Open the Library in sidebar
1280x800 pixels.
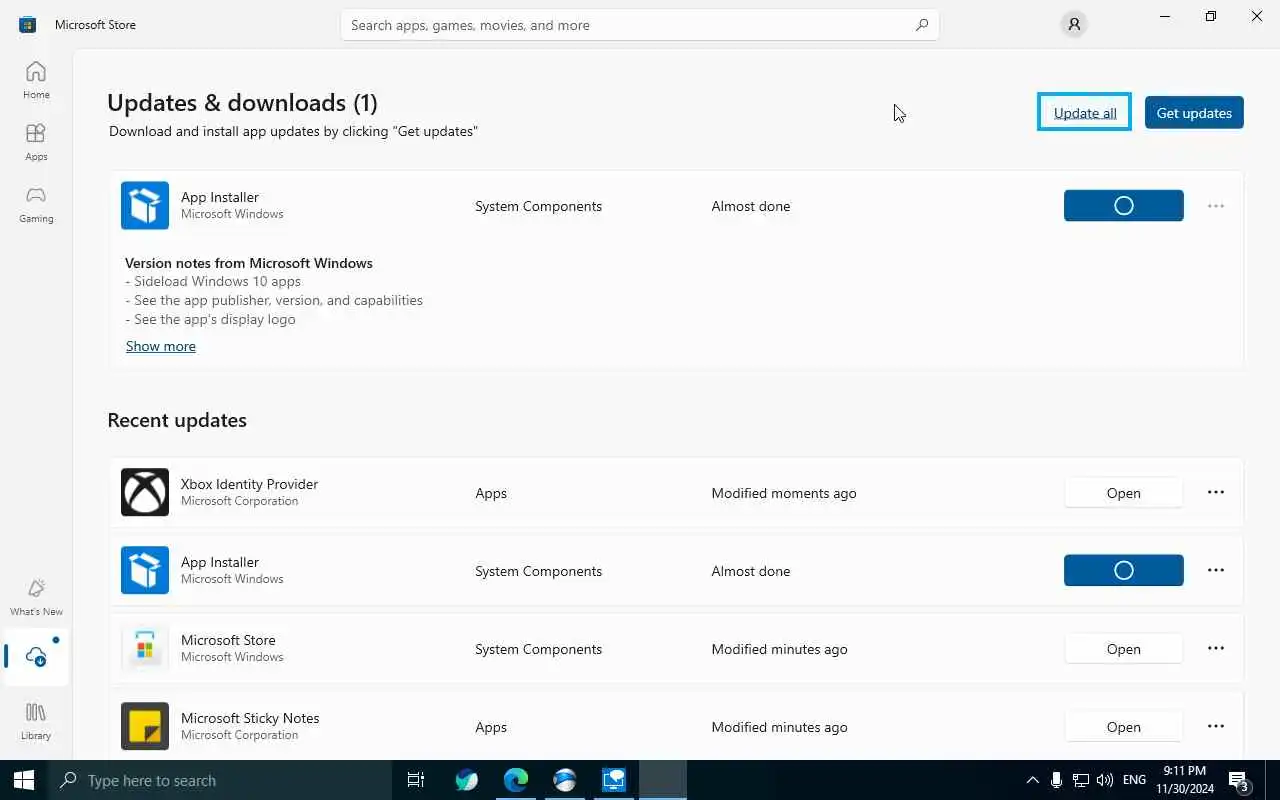36,721
